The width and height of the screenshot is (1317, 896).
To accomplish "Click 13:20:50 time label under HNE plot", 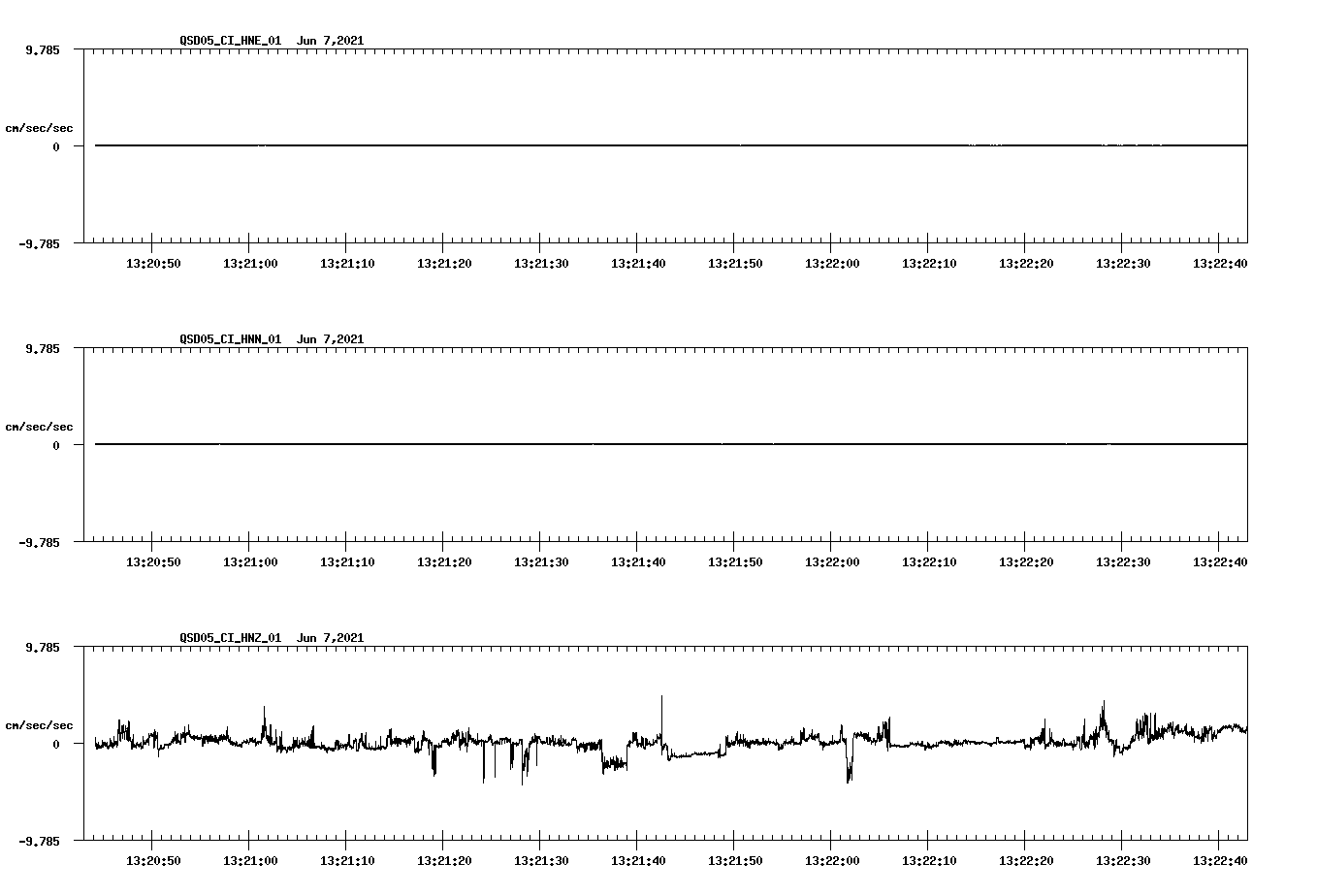I will coord(153,264).
